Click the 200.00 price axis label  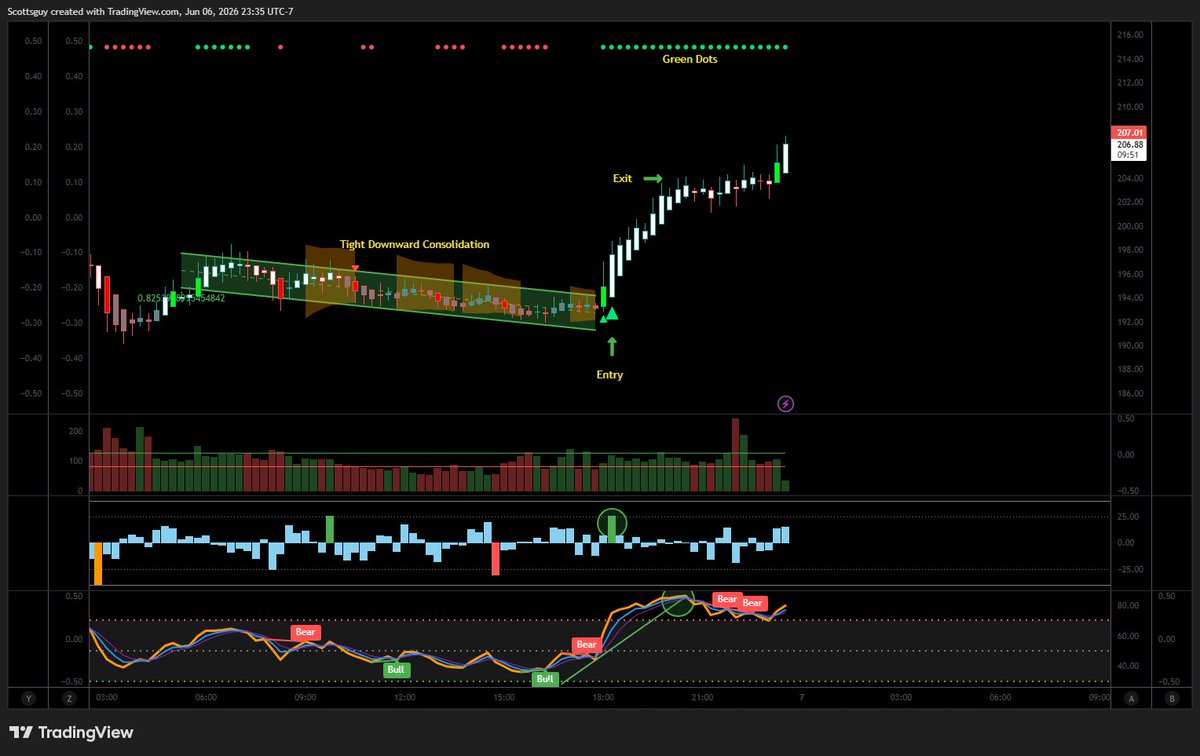tap(1131, 226)
